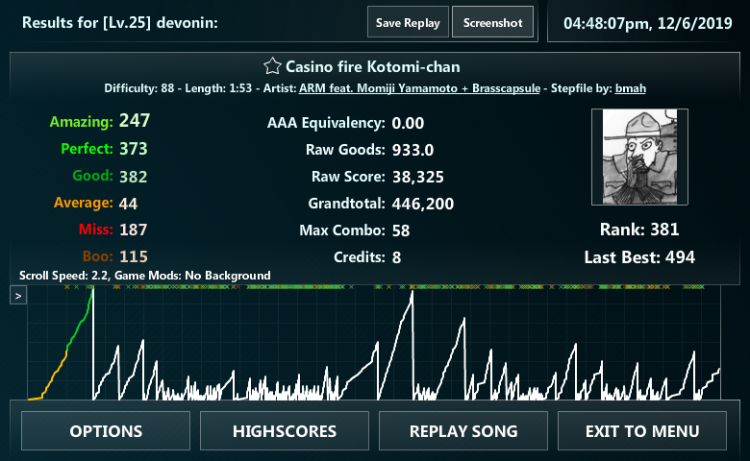This screenshot has width=750, height=461.
Task: Click the player avatar image
Action: [x=639, y=157]
